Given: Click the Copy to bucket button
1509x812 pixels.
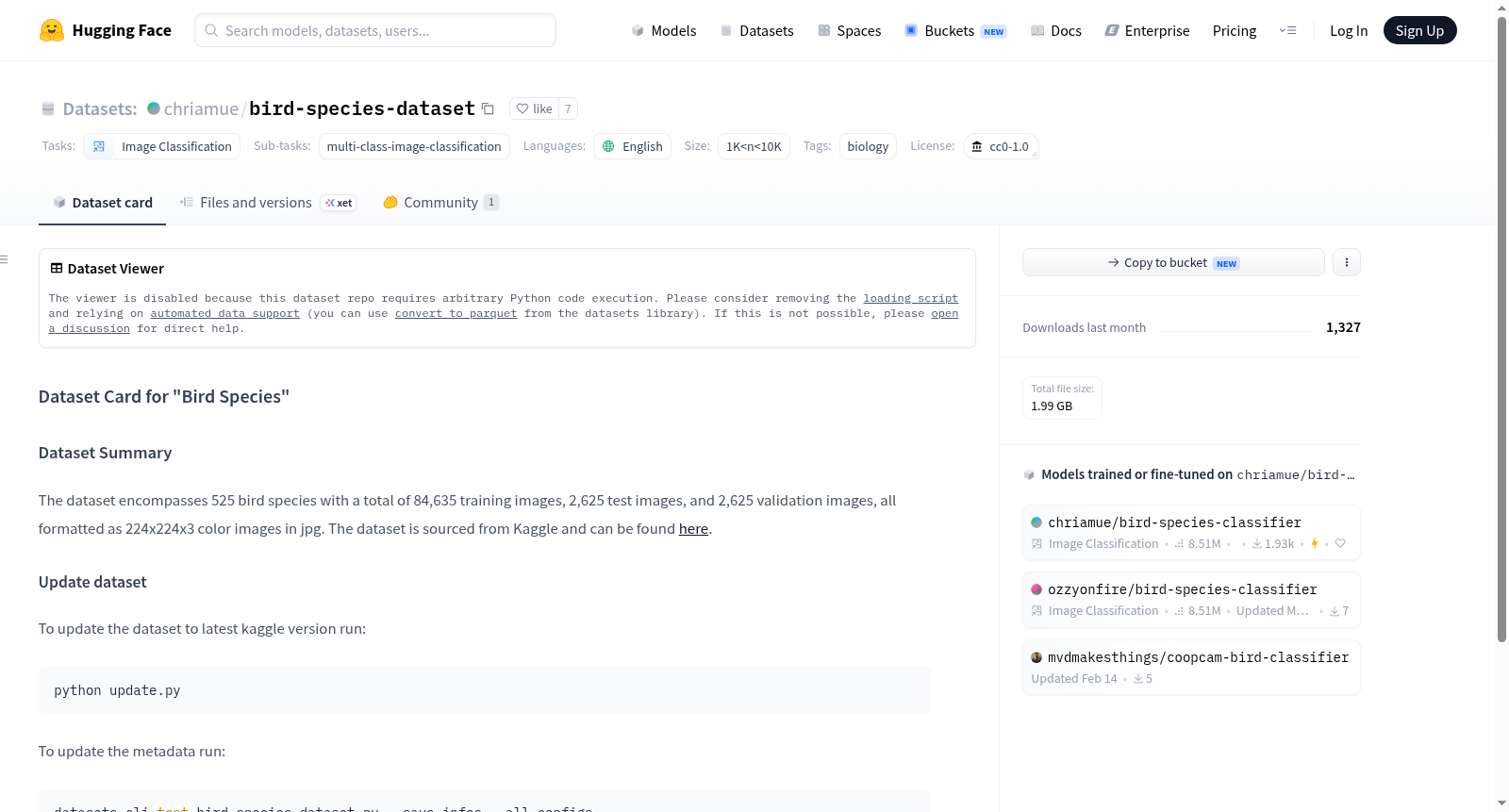Looking at the screenshot, I should (1173, 262).
